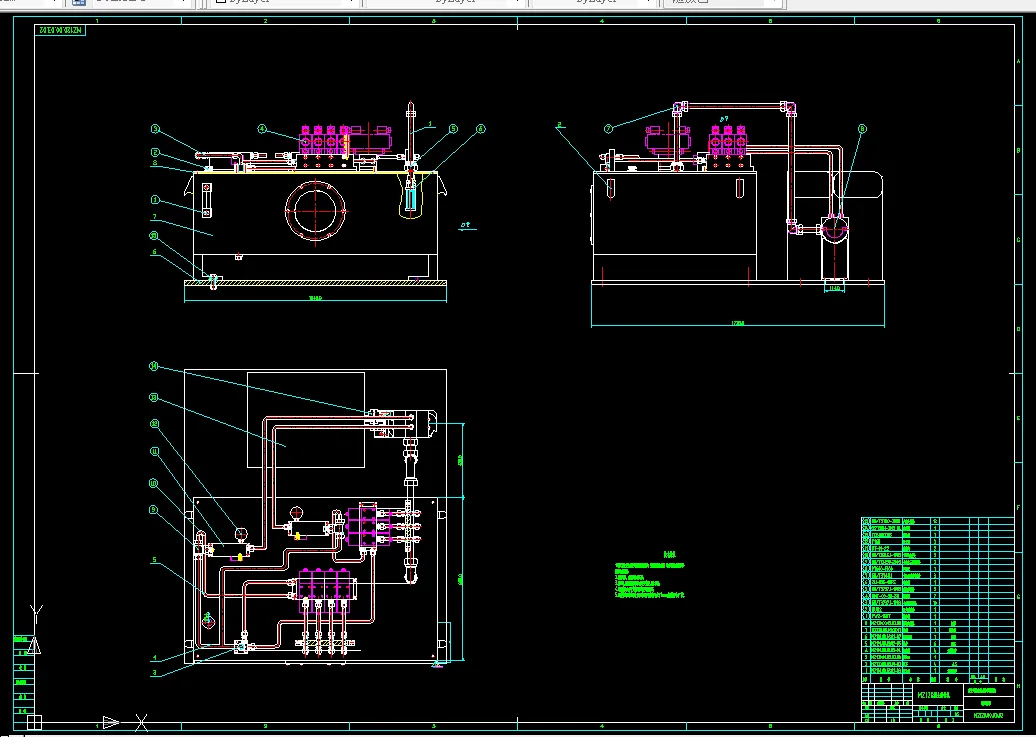Select the magenta motor atop front view
The image size is (1036, 737).
[370, 139]
